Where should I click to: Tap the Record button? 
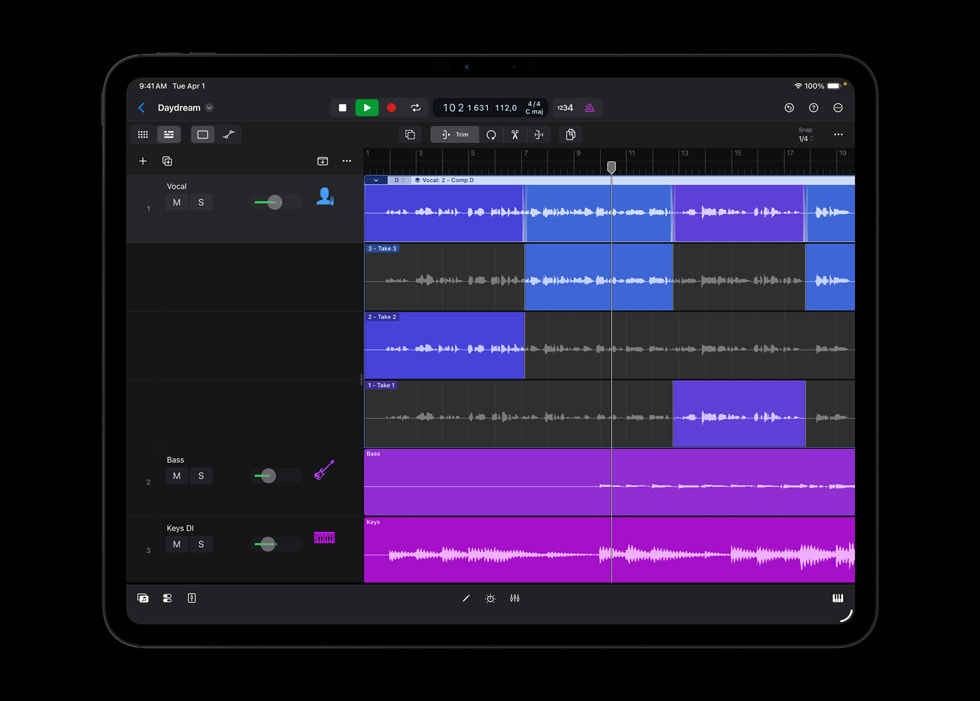pyautogui.click(x=391, y=107)
